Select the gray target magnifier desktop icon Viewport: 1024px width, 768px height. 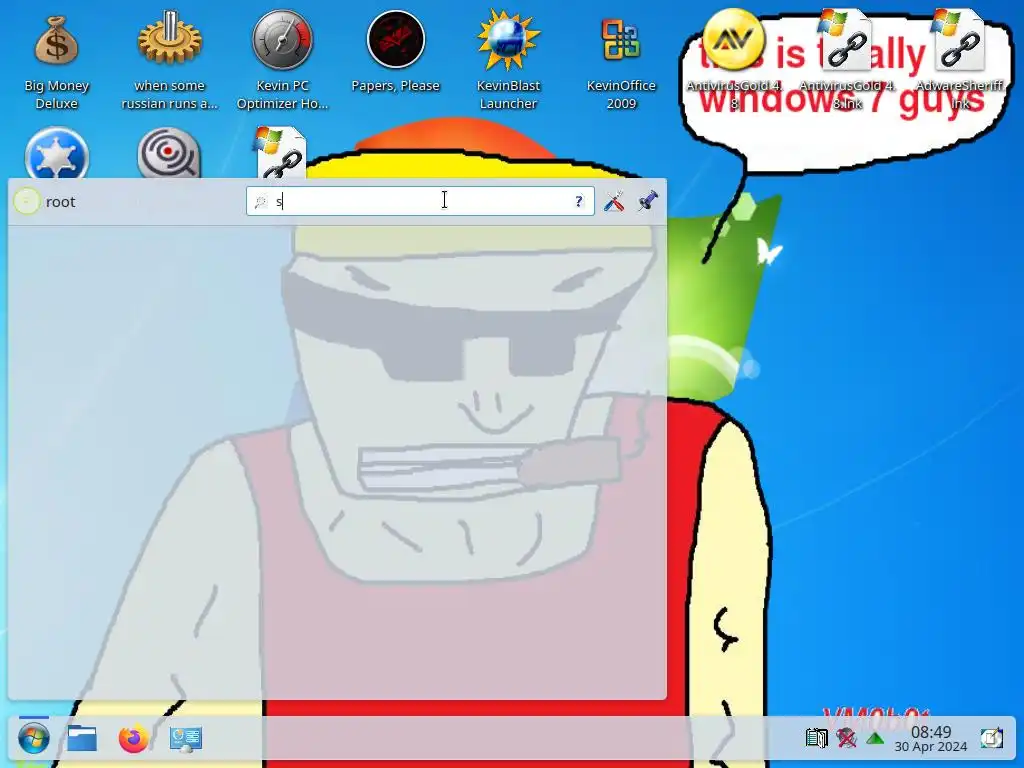(x=169, y=154)
